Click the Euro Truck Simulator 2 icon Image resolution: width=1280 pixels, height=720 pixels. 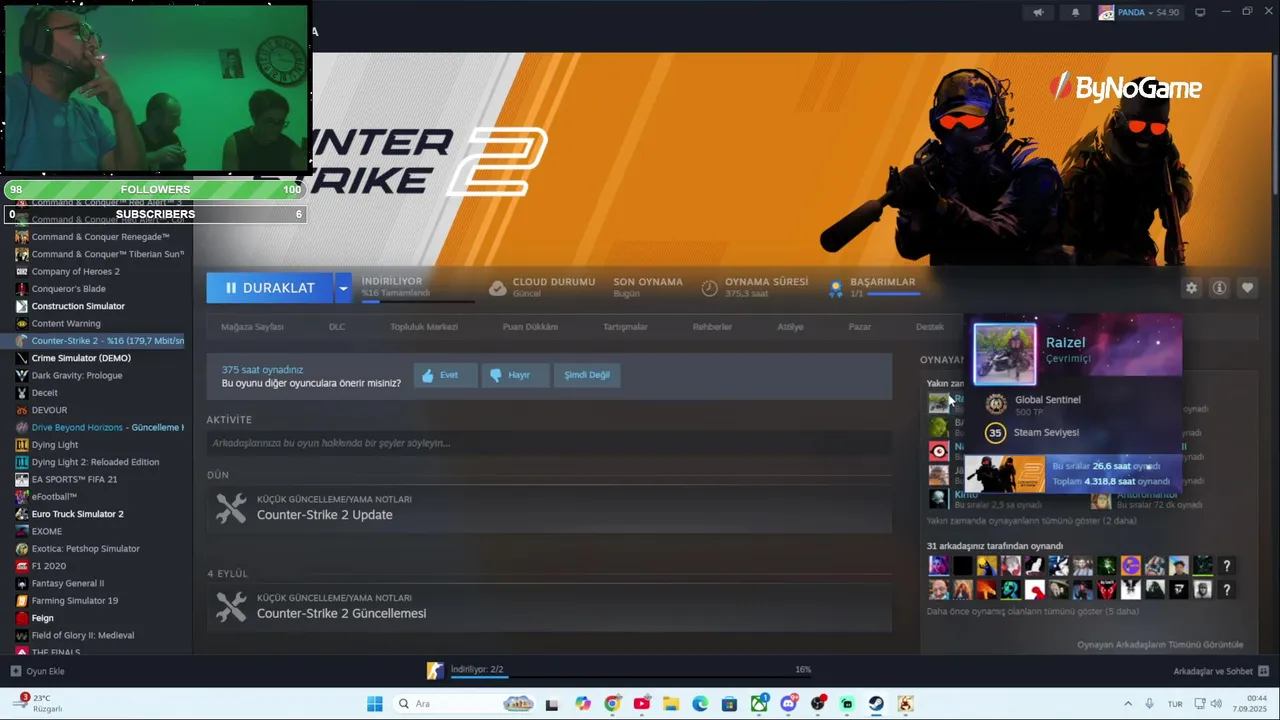tap(22, 514)
